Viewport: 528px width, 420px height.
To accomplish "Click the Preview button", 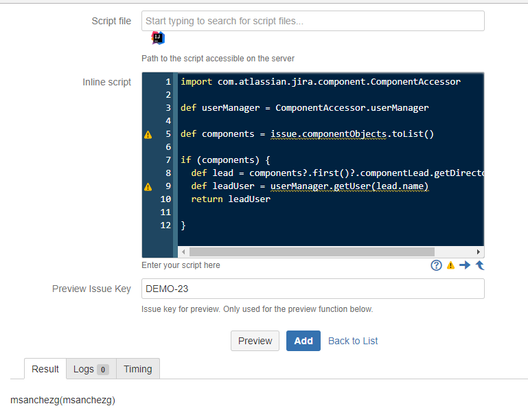I will (255, 341).
